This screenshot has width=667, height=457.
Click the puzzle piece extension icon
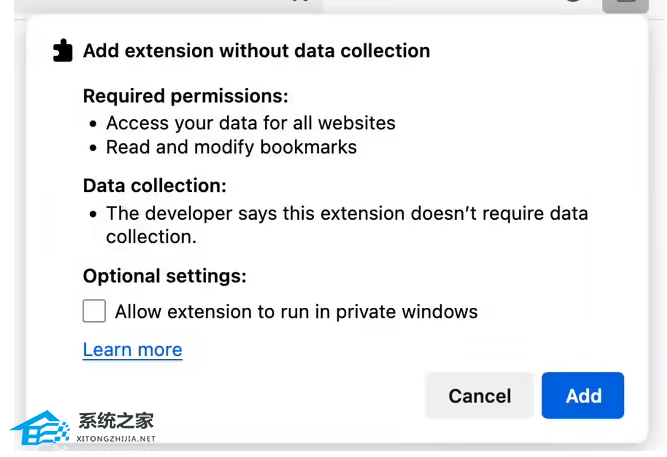point(63,50)
